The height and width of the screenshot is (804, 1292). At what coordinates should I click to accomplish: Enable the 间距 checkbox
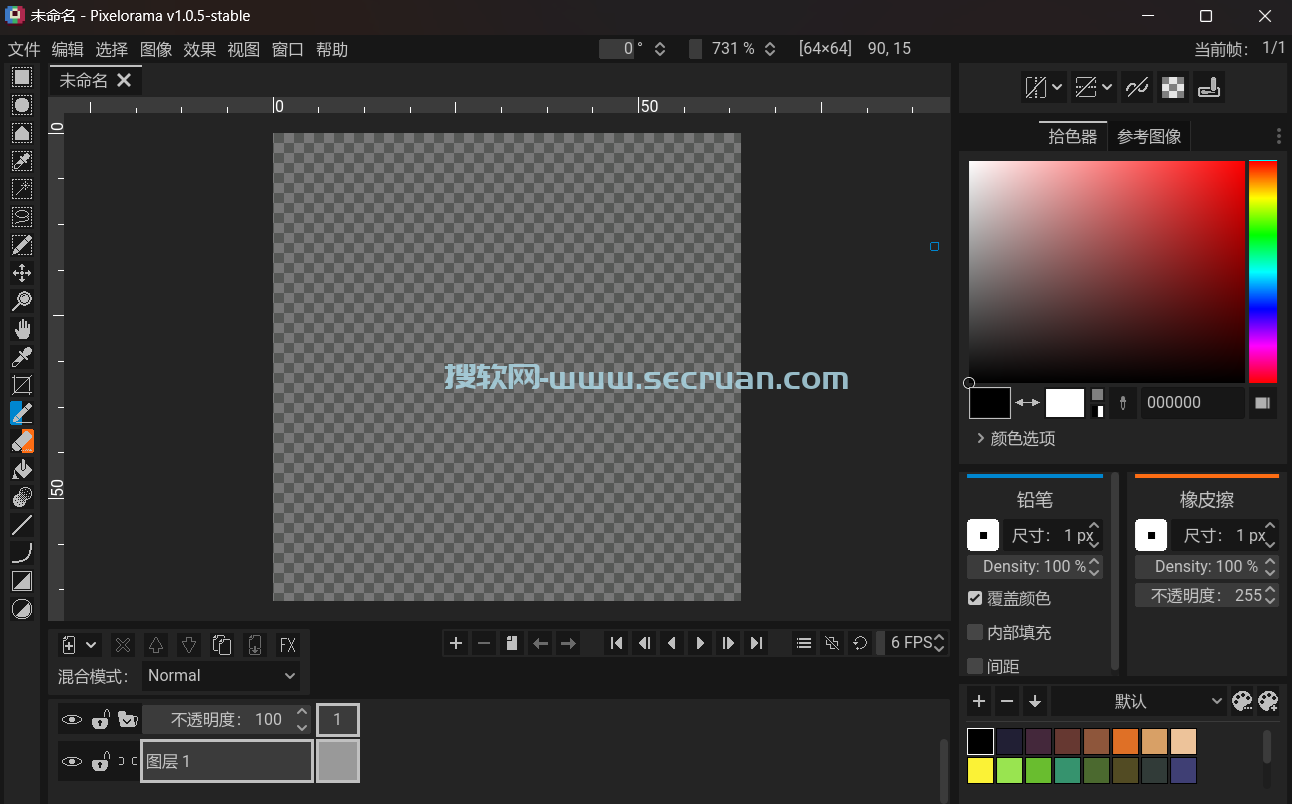pyautogui.click(x=975, y=666)
